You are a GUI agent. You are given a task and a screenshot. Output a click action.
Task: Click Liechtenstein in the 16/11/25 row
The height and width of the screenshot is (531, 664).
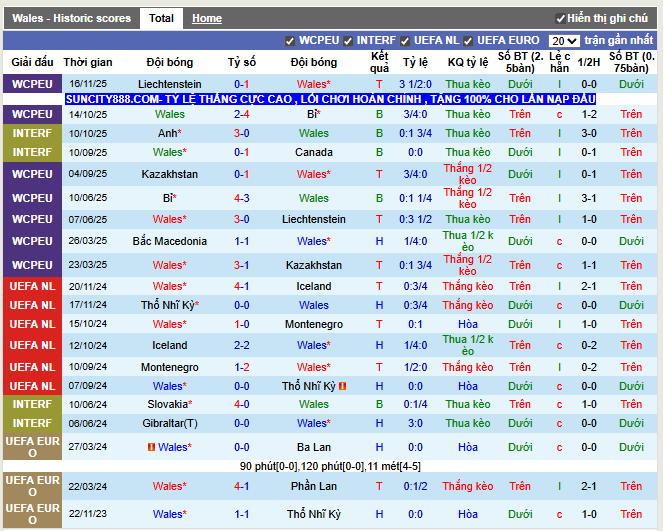[169, 84]
